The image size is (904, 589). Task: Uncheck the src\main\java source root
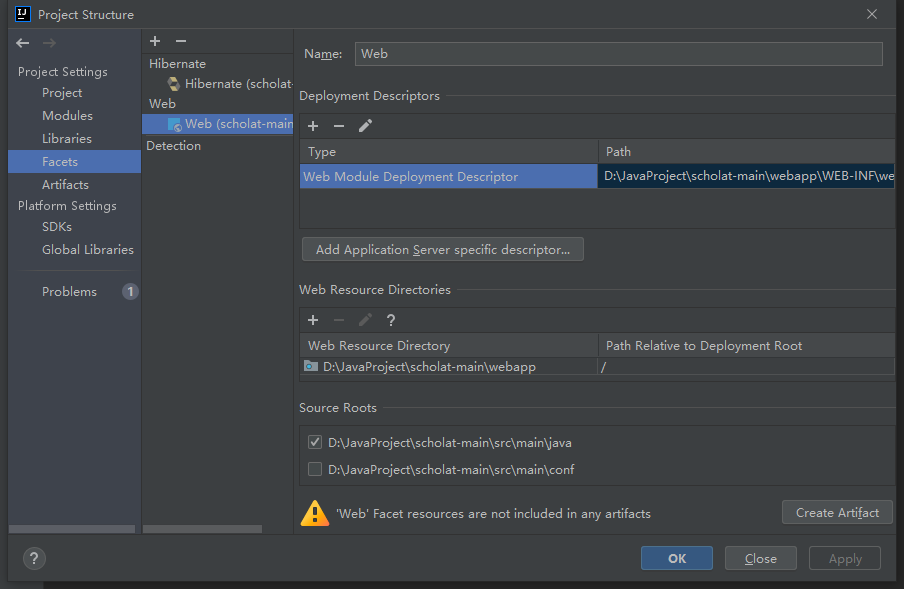tap(315, 442)
